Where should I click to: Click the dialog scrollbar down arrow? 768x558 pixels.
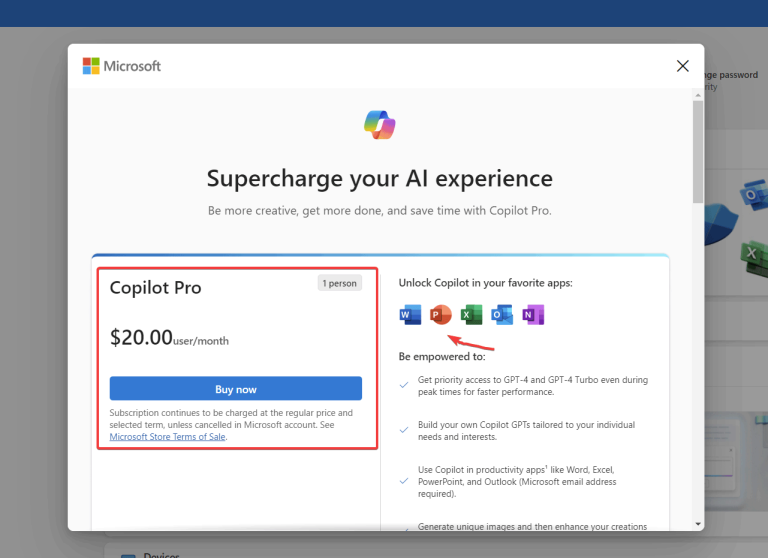tap(697, 524)
